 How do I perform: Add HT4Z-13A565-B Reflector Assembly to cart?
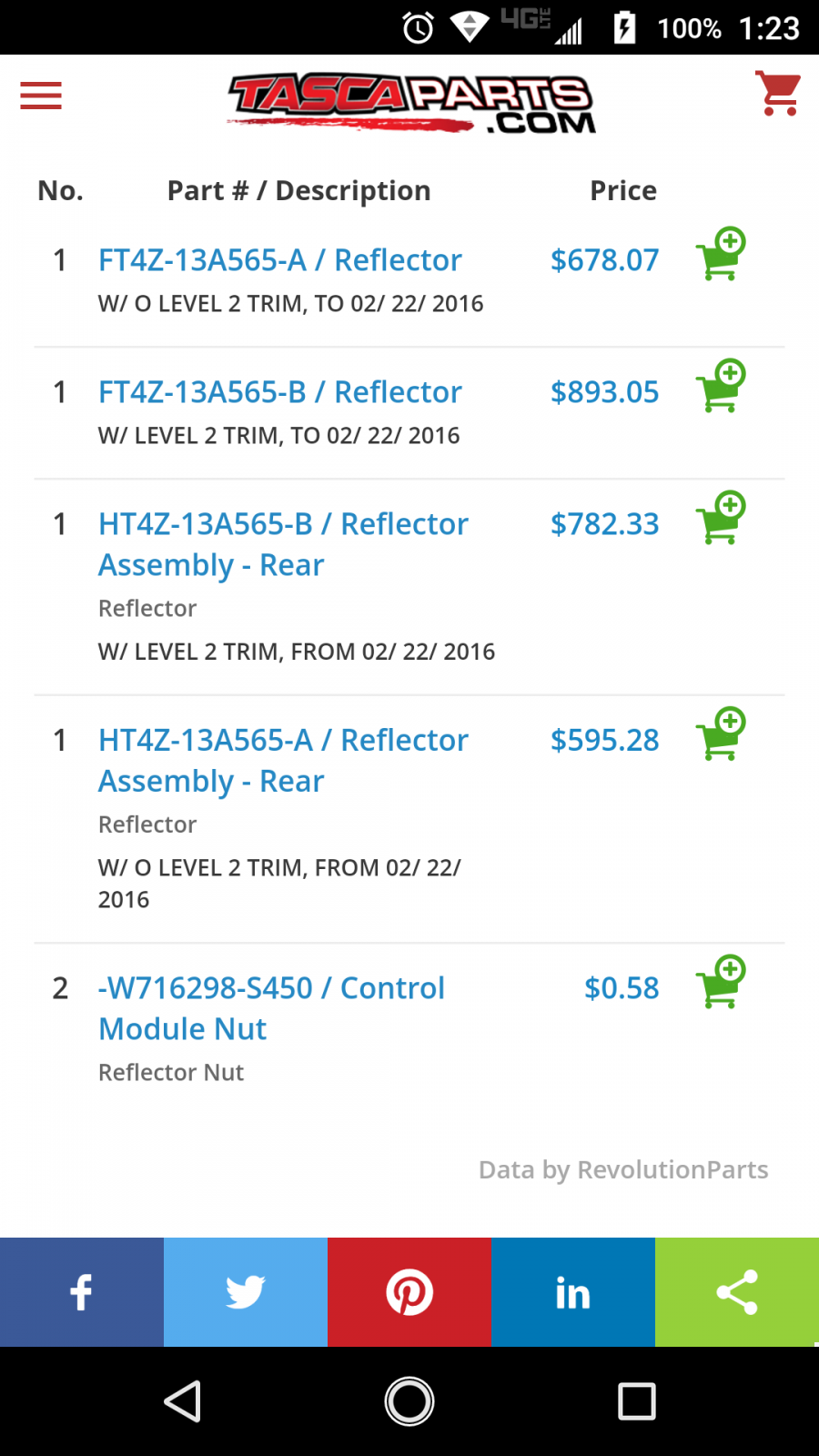[721, 518]
